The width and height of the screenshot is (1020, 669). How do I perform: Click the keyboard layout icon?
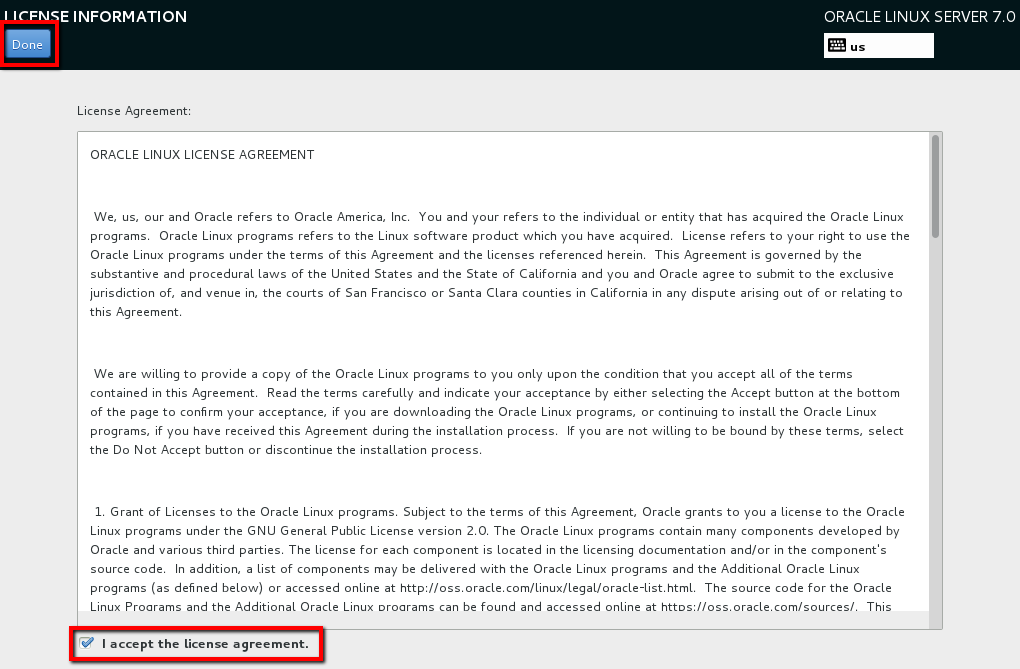click(x=837, y=46)
